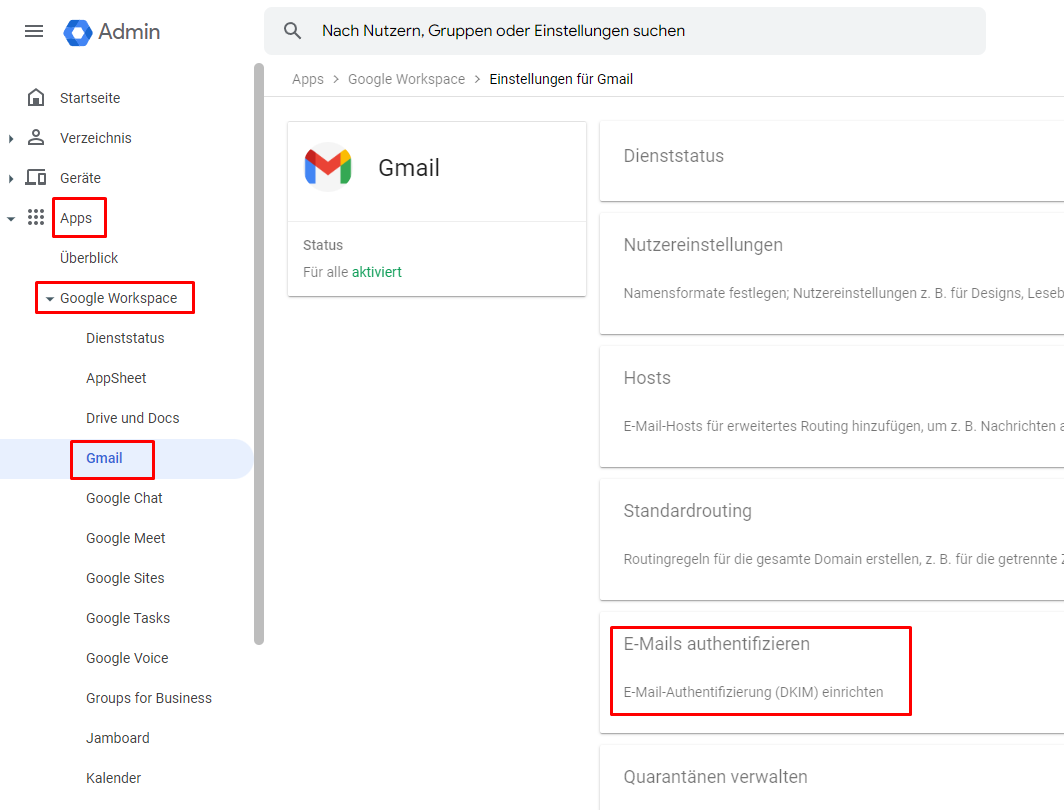The width and height of the screenshot is (1064, 810).
Task: Click the Gmail title heading
Action: 409,168
